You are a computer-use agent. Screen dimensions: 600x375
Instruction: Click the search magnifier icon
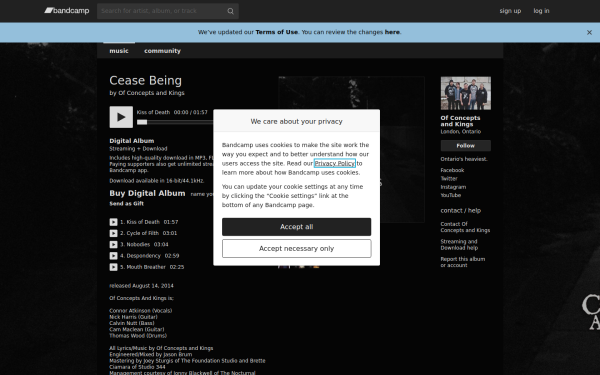[x=230, y=11]
